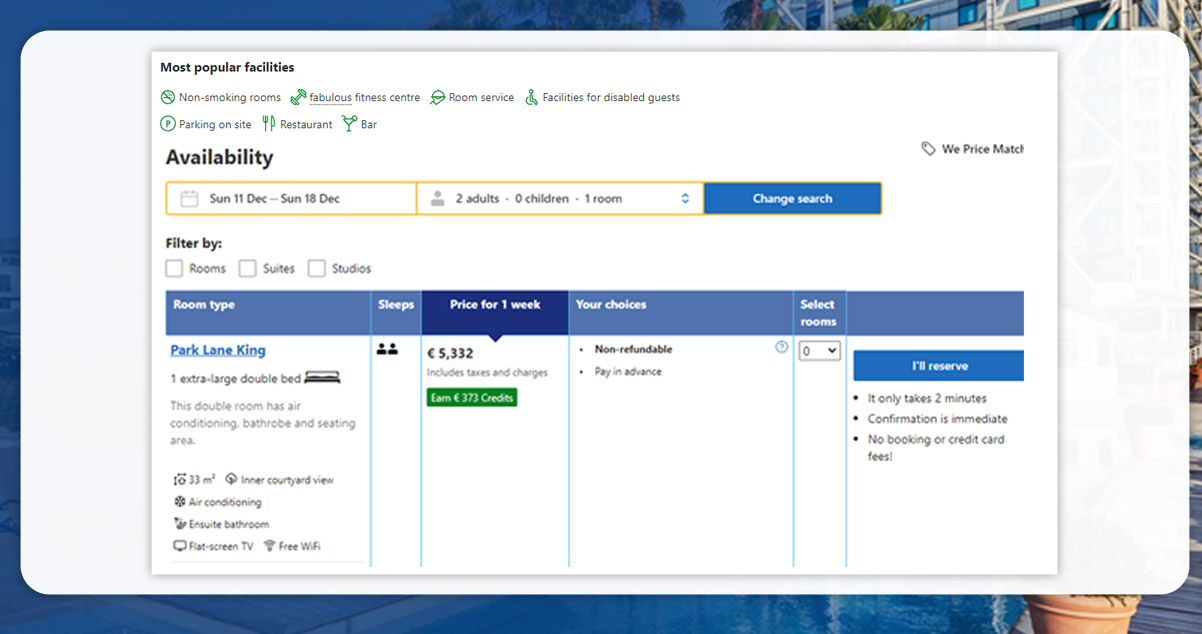Click the Earn € 373 Credits badge

tap(472, 397)
